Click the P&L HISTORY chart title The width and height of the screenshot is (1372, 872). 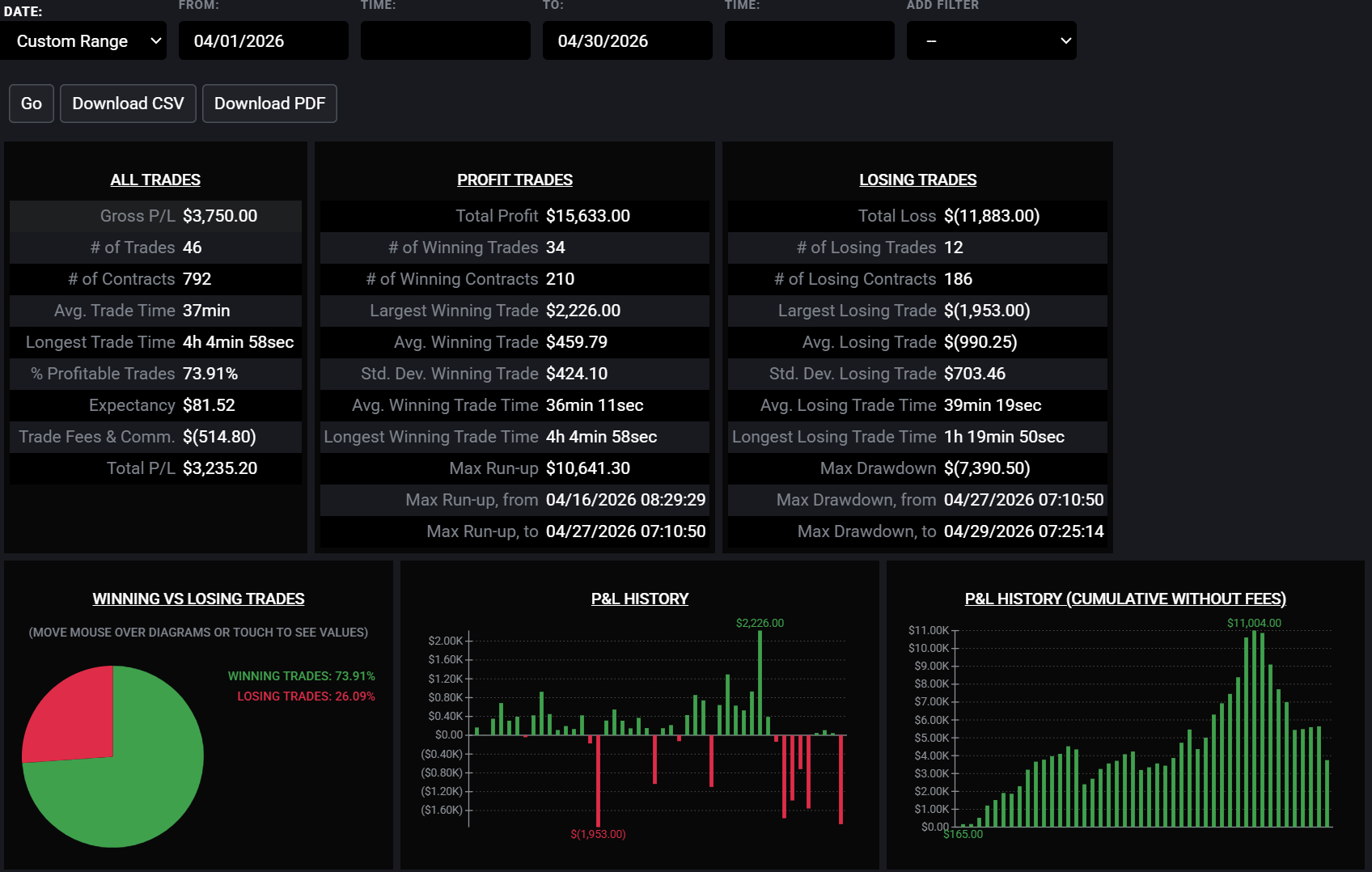point(640,599)
